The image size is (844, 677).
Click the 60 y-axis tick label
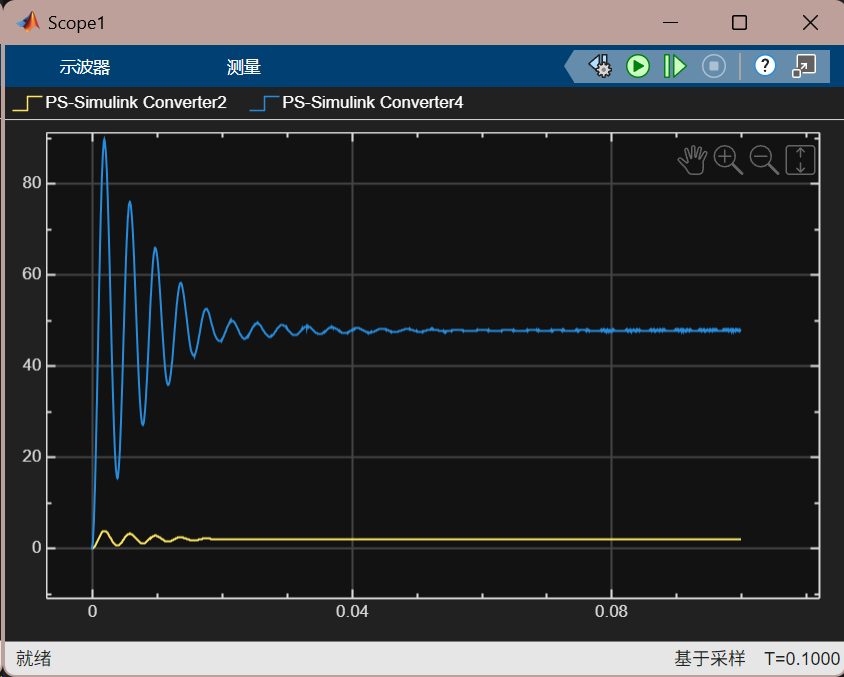(32, 274)
